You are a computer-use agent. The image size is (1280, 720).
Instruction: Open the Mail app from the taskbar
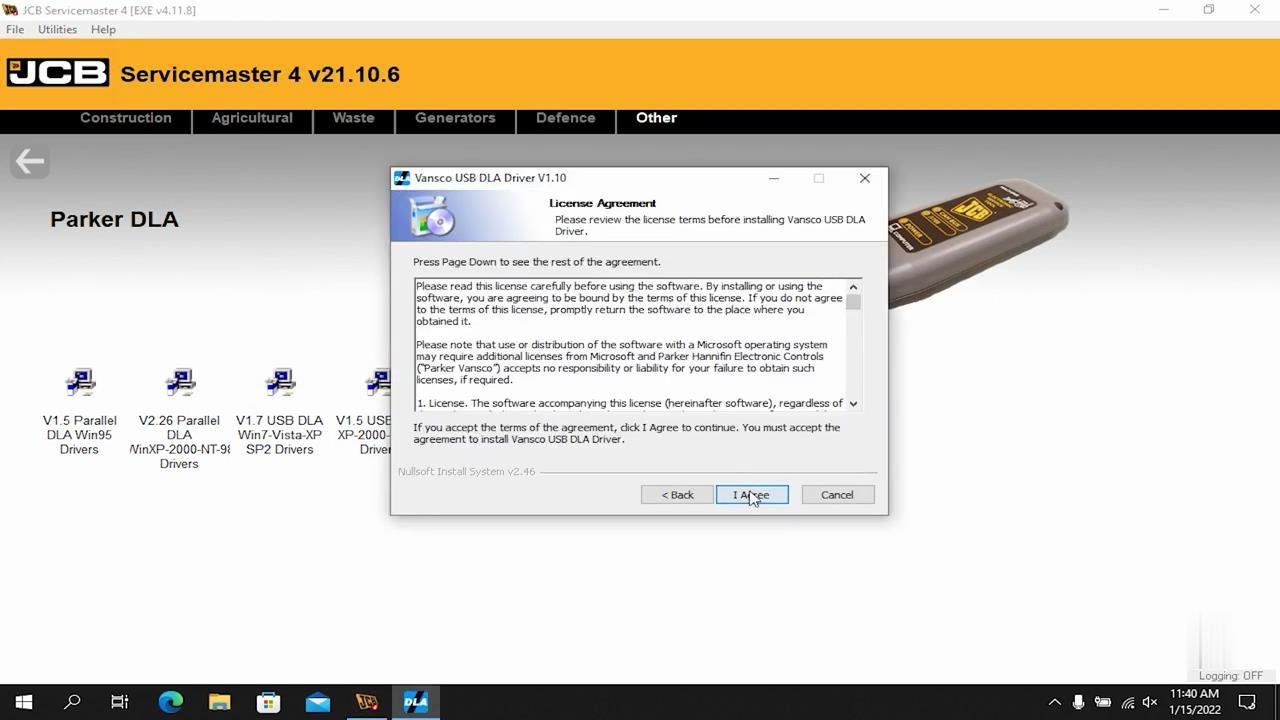tap(318, 702)
